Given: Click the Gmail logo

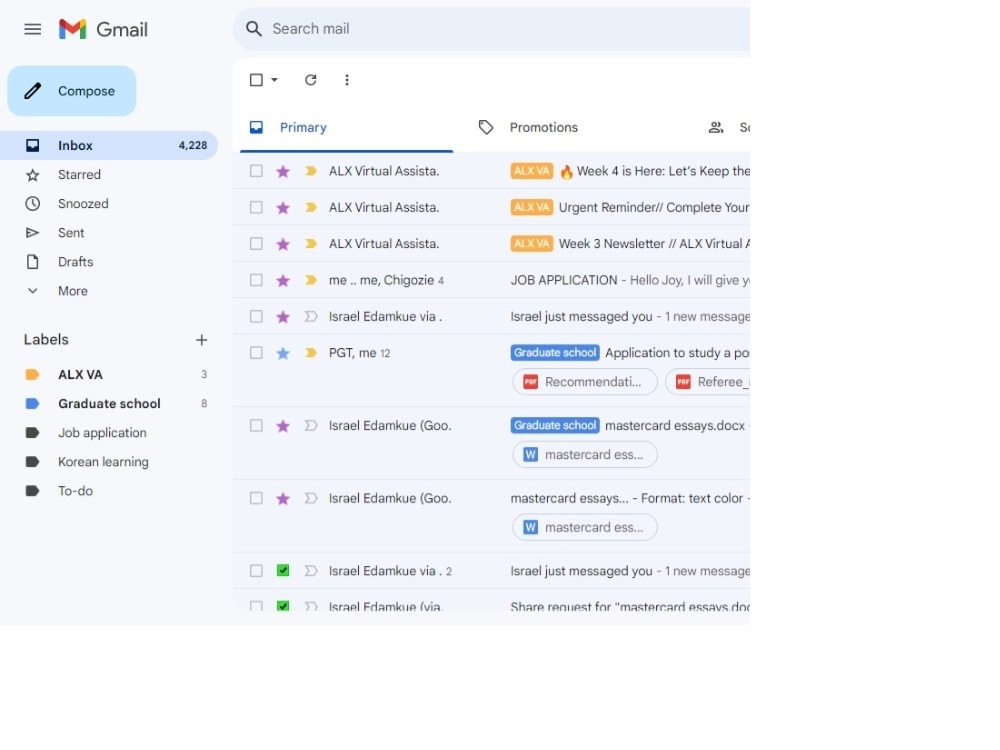Looking at the screenshot, I should [x=103, y=29].
